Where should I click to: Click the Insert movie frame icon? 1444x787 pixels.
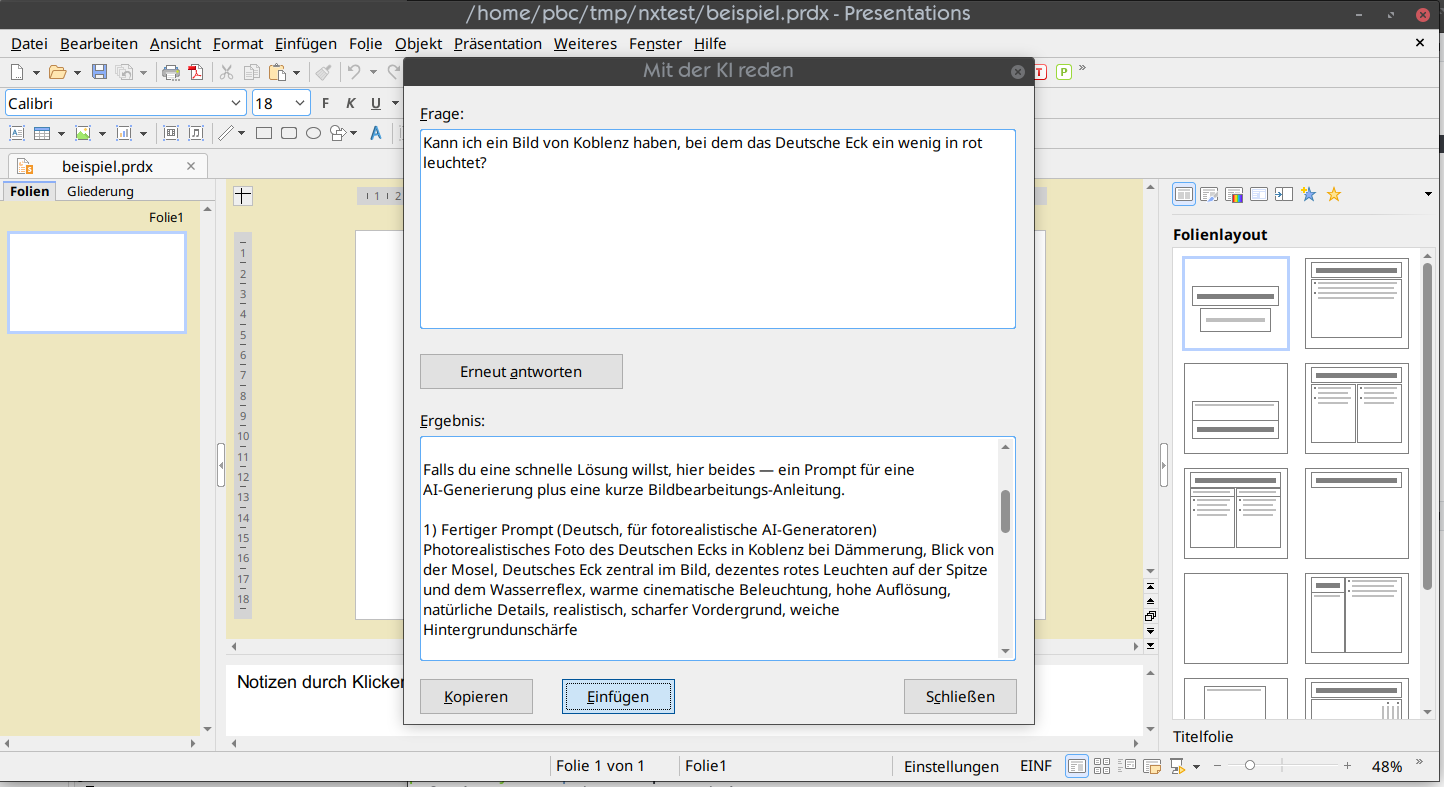coord(171,133)
